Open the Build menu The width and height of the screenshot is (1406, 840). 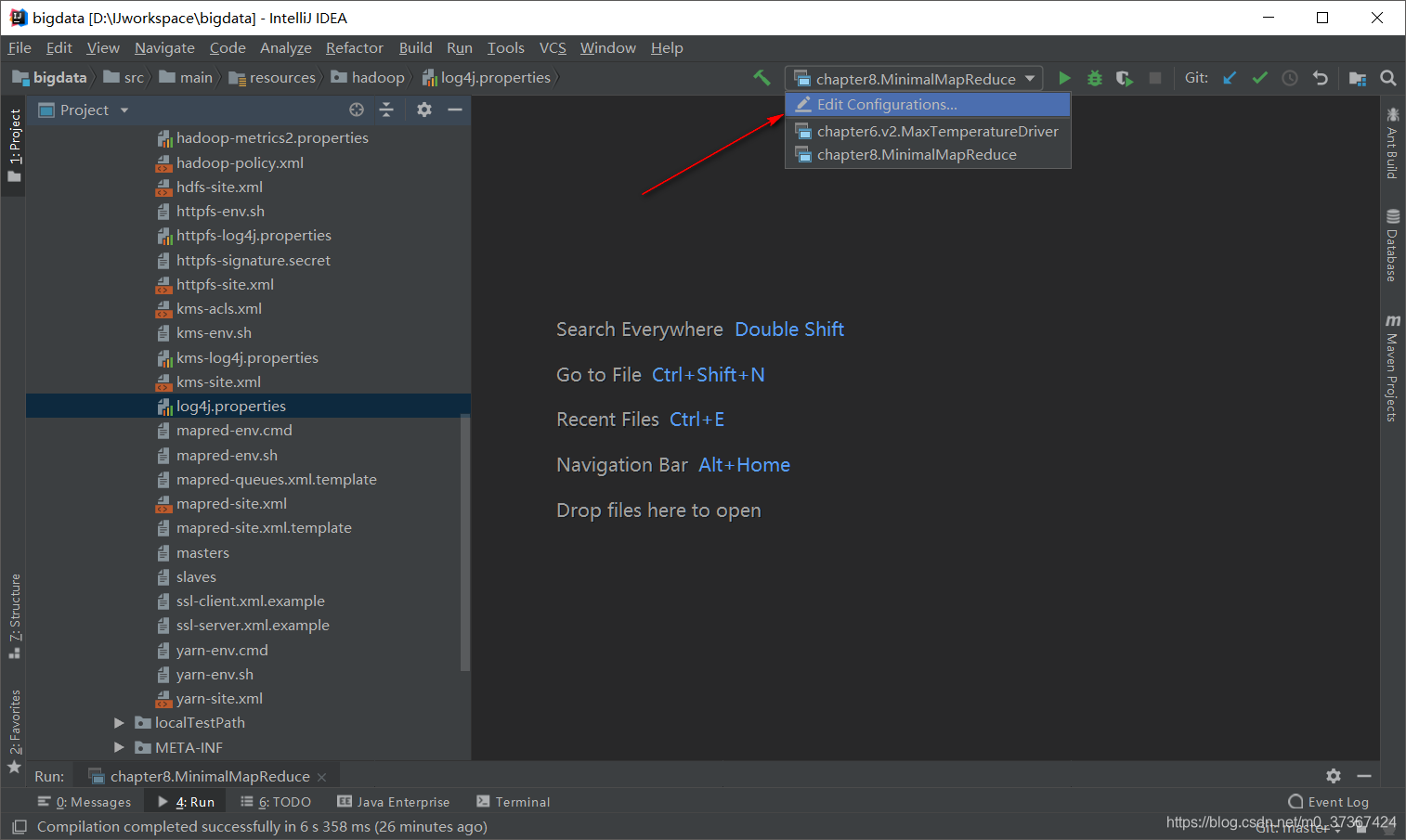(x=415, y=47)
